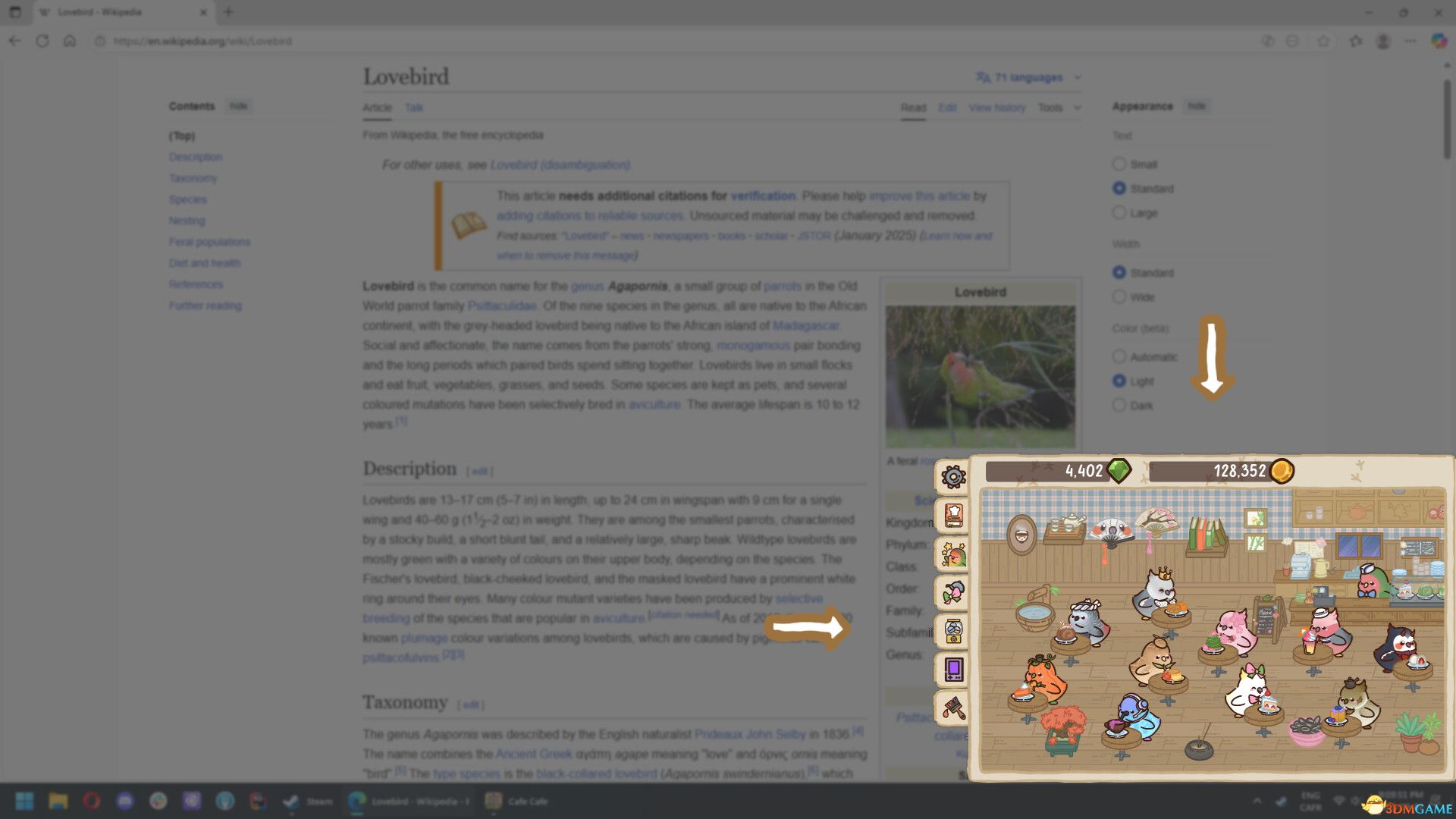Open the Tools dropdown menu

(x=1050, y=108)
